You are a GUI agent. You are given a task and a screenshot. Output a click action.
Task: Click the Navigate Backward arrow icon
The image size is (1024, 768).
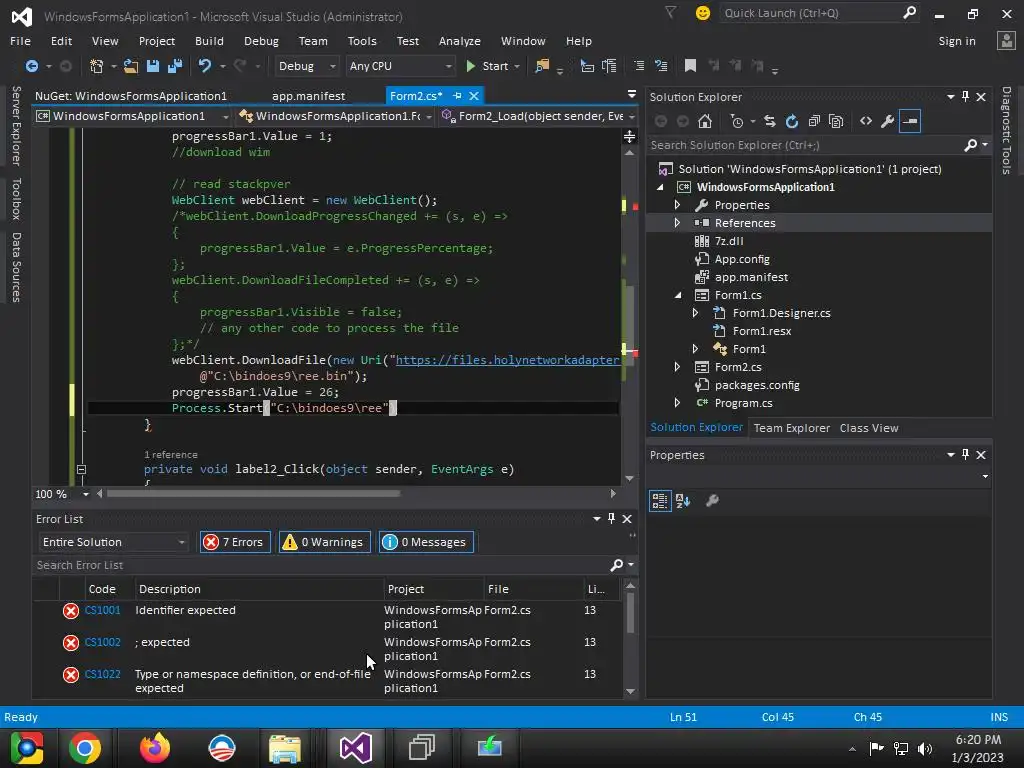pos(31,66)
